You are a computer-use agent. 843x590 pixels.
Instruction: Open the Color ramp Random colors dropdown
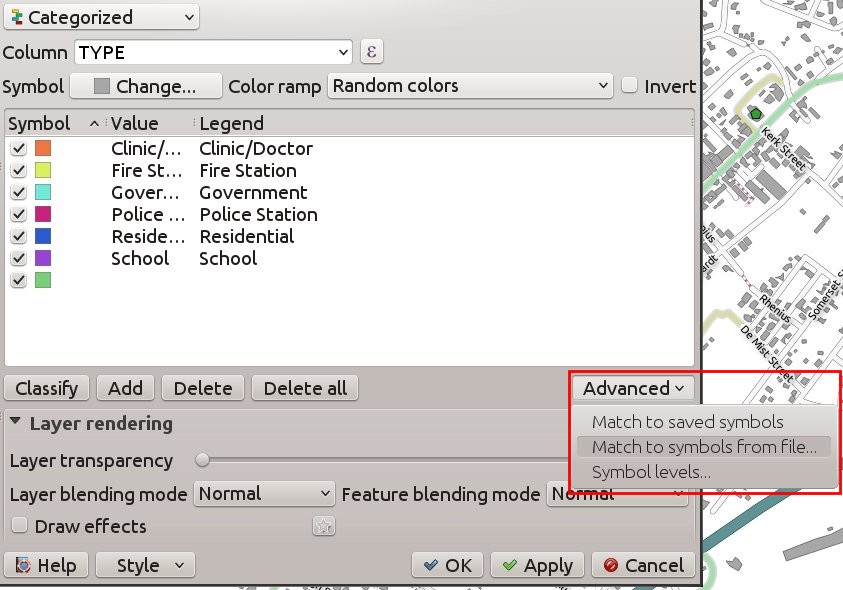point(470,86)
